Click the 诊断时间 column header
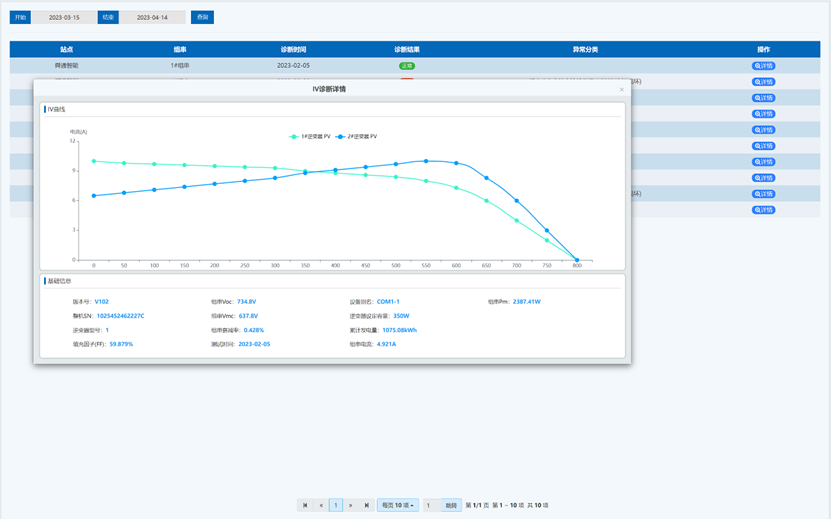Viewport: 831px width, 519px height. pos(294,49)
